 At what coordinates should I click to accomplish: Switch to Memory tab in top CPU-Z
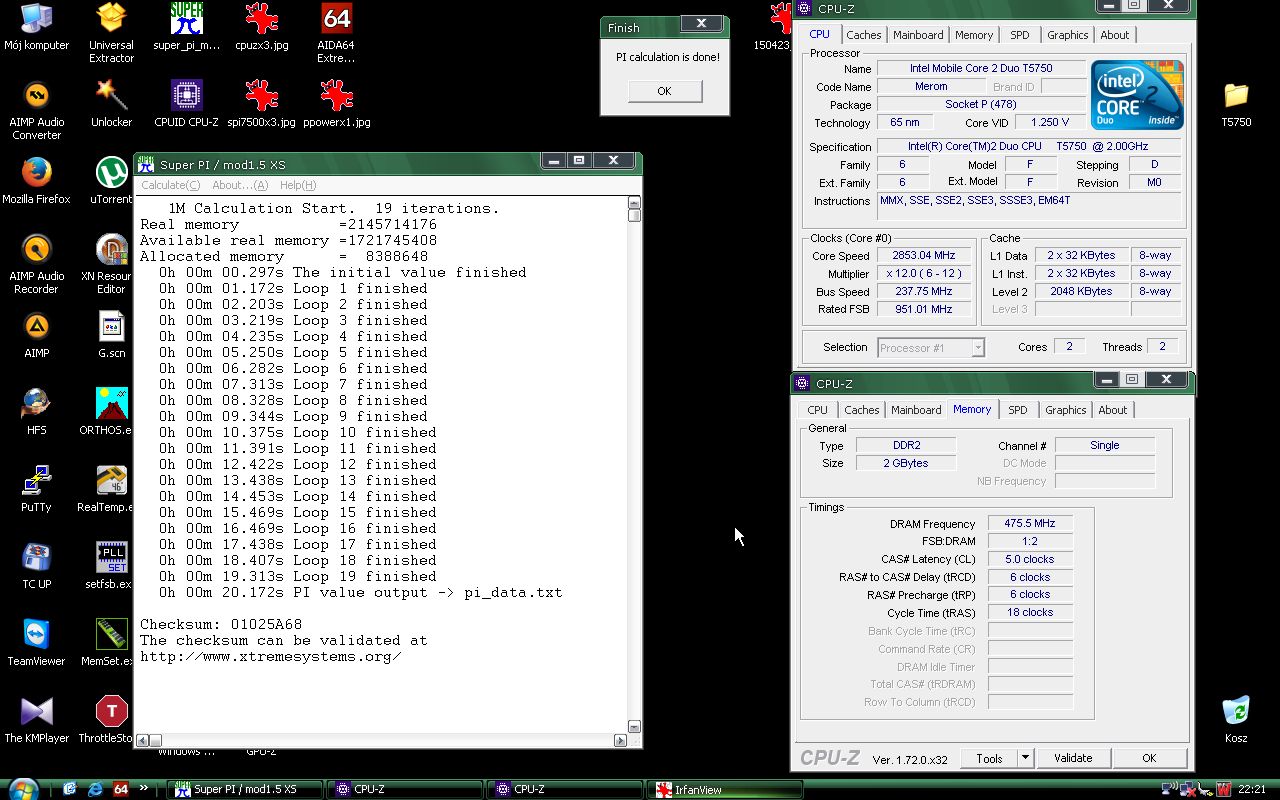[x=974, y=35]
